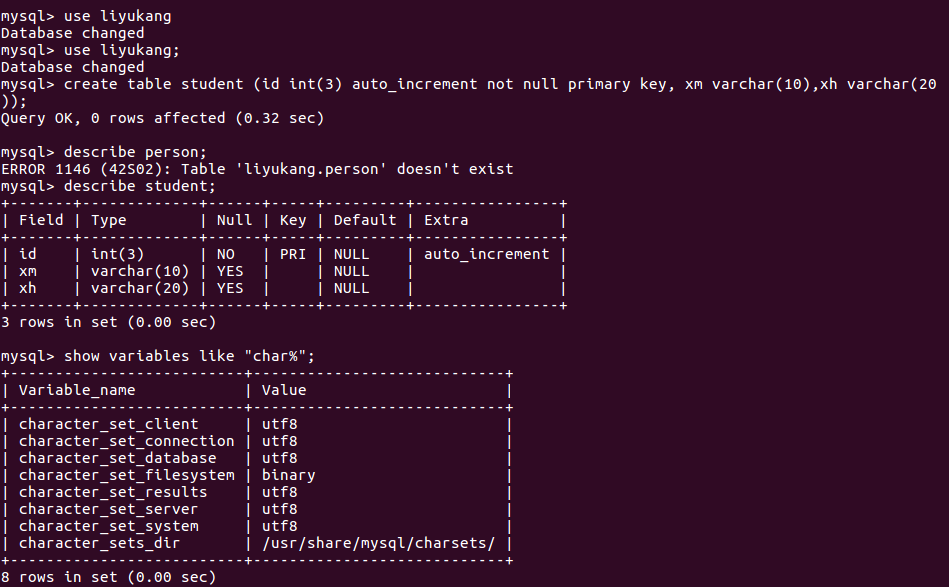Click the 'Field' column header

41,220
